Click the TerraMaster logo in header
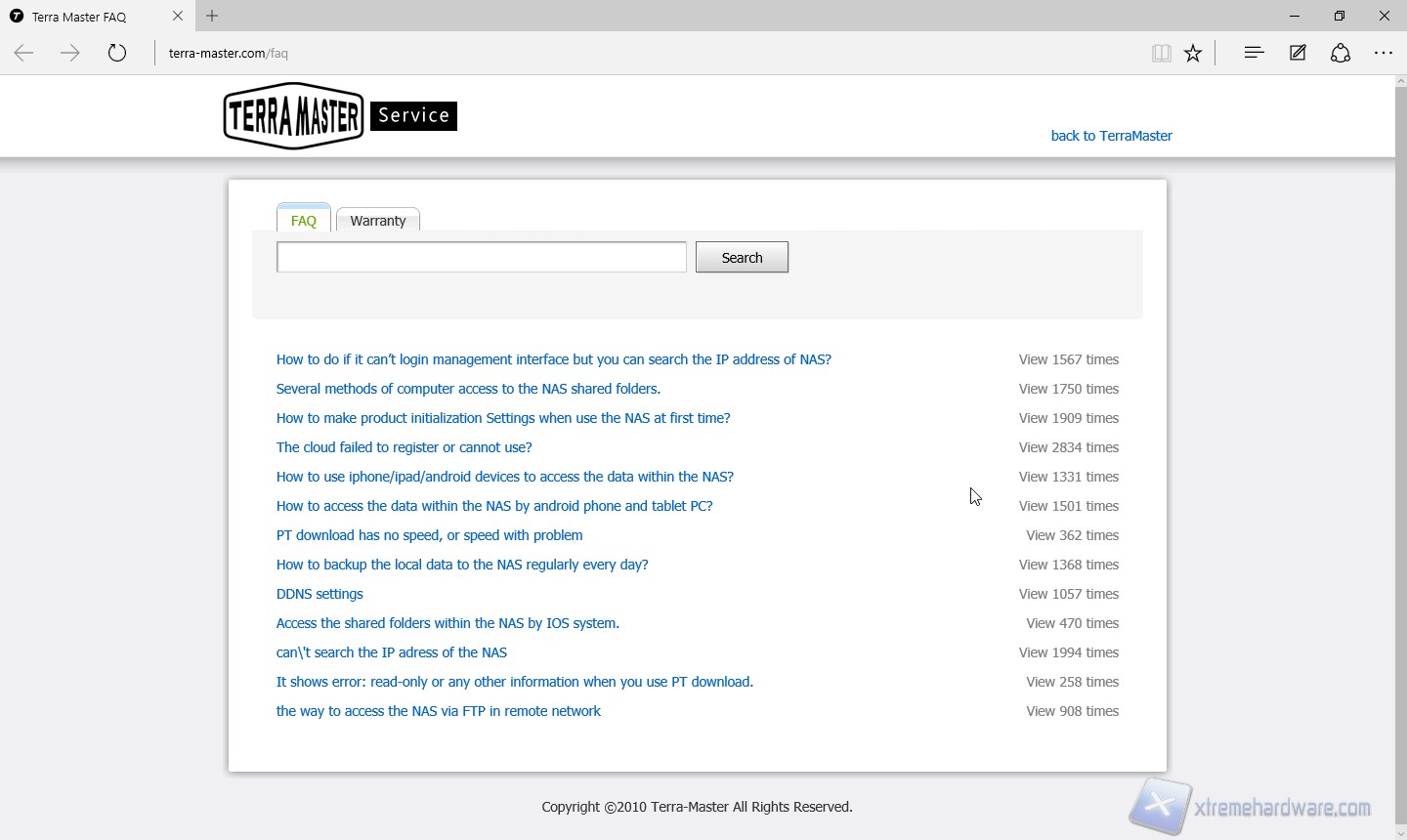The height and width of the screenshot is (840, 1407). tap(293, 116)
